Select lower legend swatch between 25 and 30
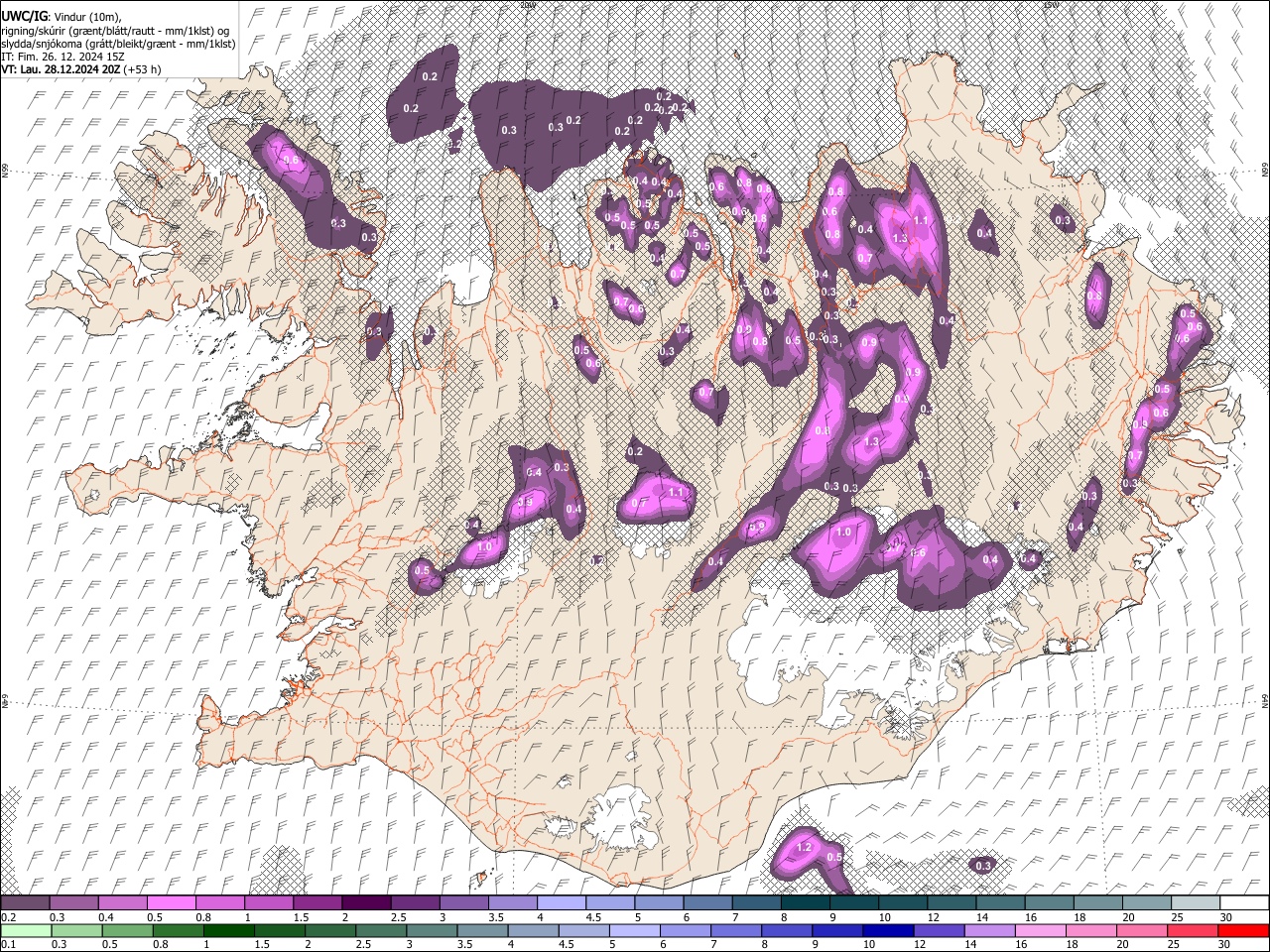This screenshot has width=1270, height=952. (x=1195, y=930)
